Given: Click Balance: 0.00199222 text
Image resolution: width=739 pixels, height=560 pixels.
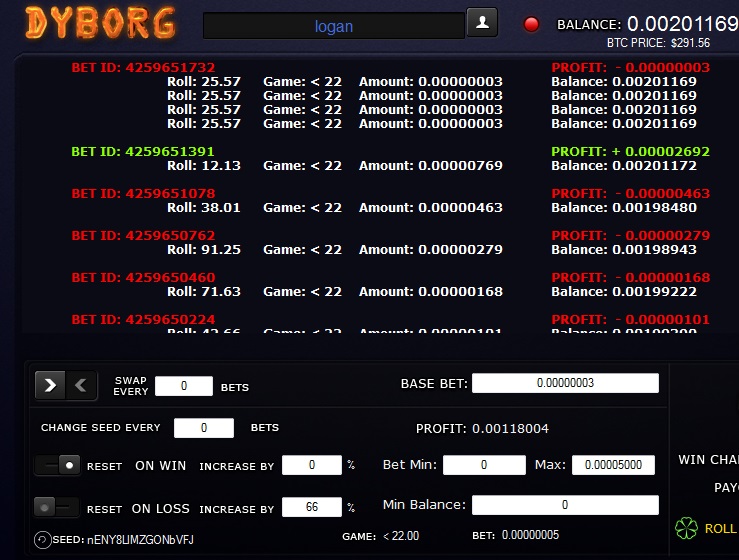Looking at the screenshot, I should click(624, 291).
